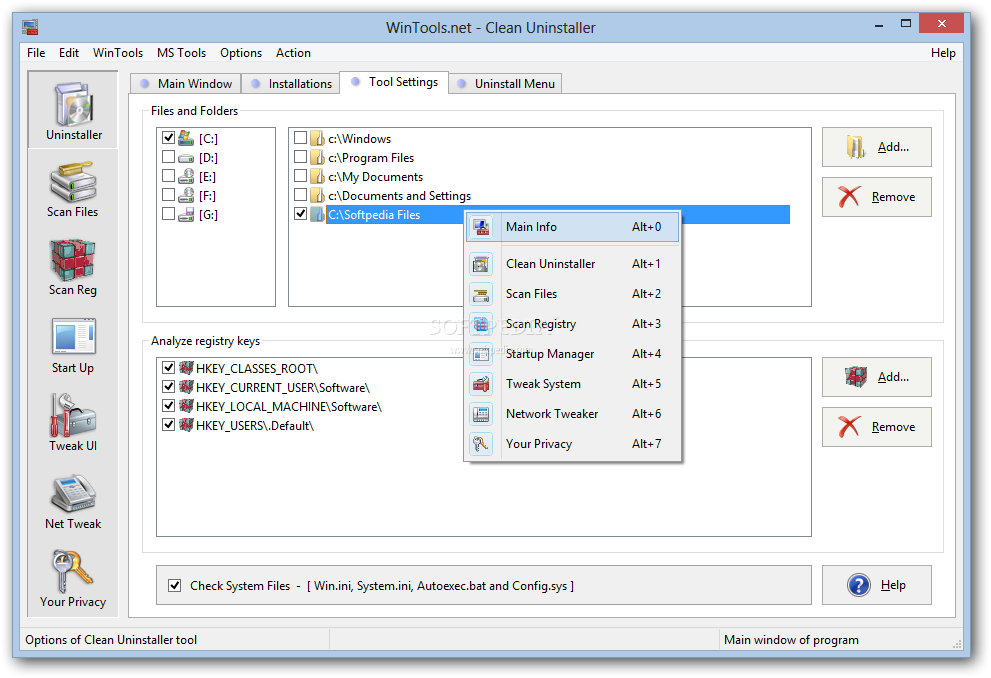Image resolution: width=991 pixels, height=678 pixels.
Task: Open the Your Privacy sidebar tool
Action: tap(73, 579)
